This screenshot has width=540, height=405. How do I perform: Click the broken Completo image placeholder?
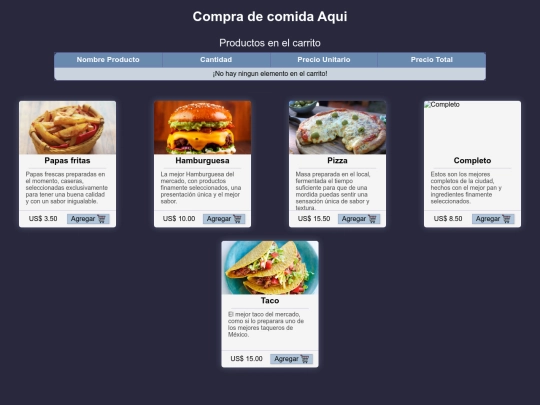click(472, 127)
